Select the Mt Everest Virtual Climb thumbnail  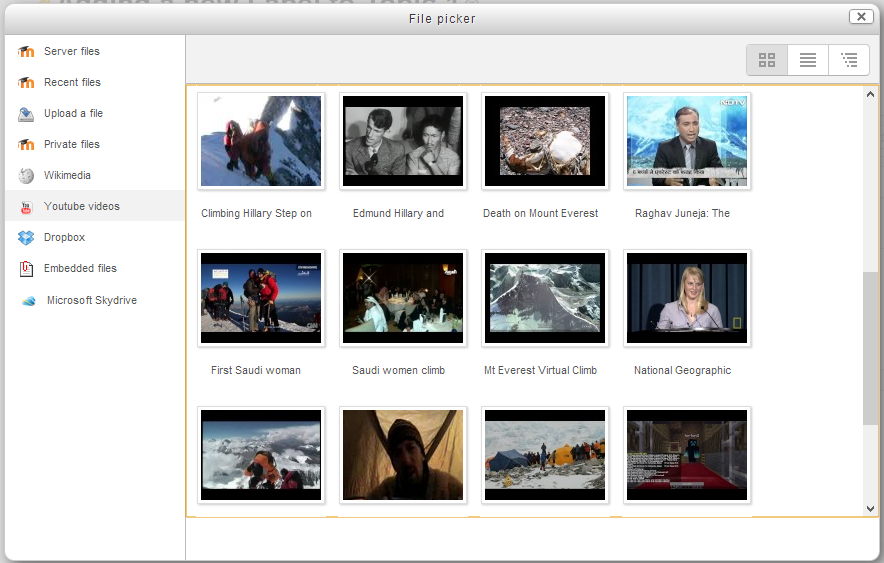[x=545, y=298]
